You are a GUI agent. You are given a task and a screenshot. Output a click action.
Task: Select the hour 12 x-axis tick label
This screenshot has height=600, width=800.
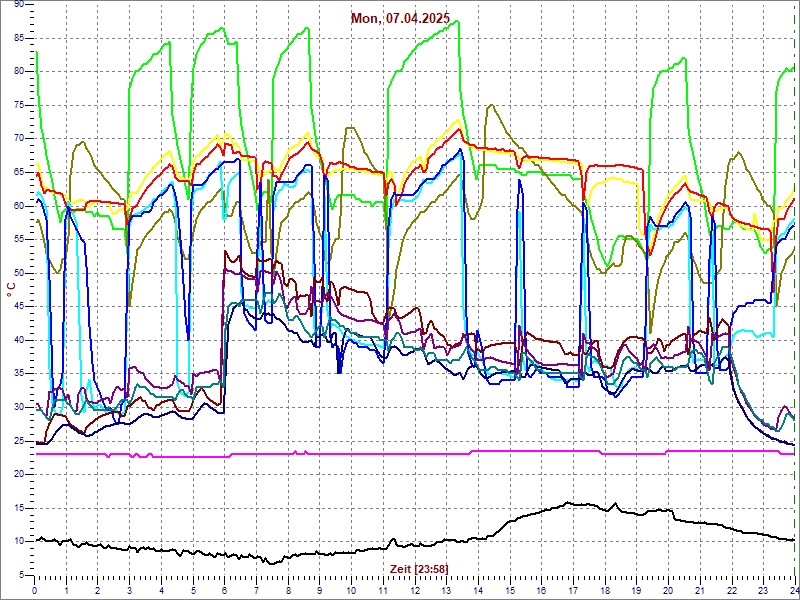point(415,591)
